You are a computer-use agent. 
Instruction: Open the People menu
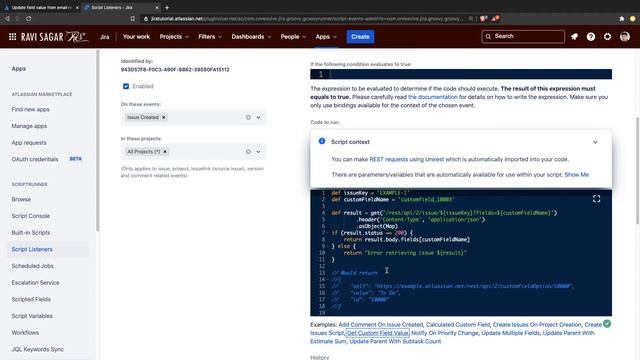tap(293, 37)
